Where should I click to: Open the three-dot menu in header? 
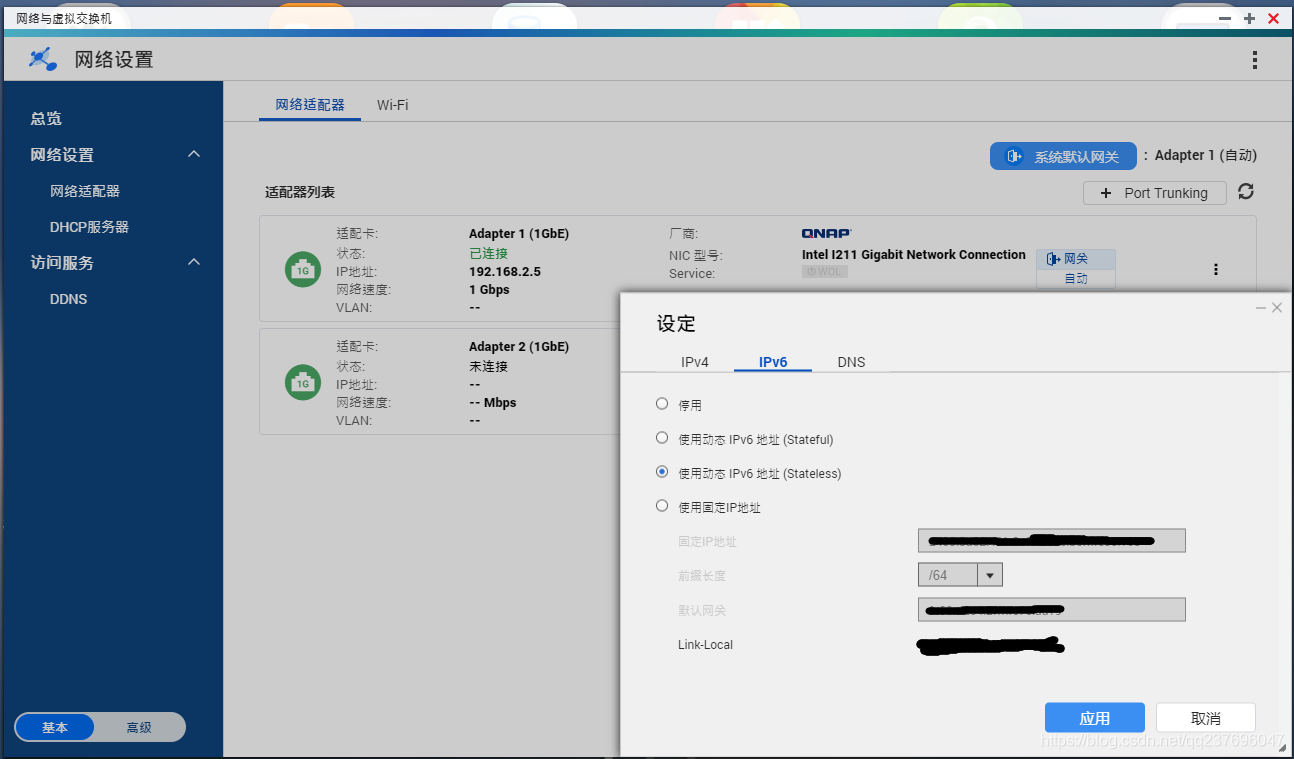[x=1255, y=60]
